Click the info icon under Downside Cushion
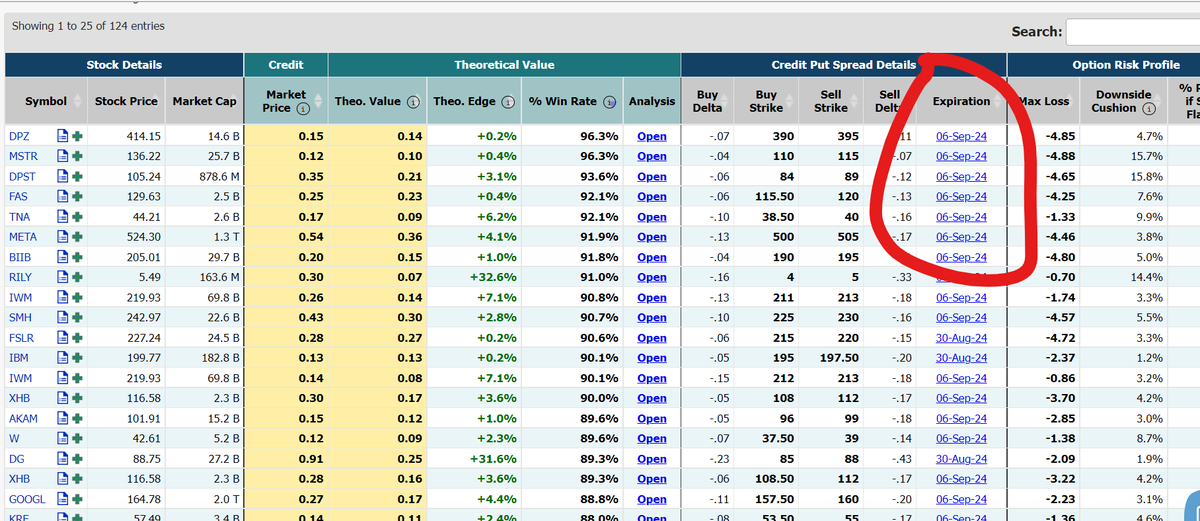Image resolution: width=1200 pixels, height=521 pixels. [x=1149, y=108]
